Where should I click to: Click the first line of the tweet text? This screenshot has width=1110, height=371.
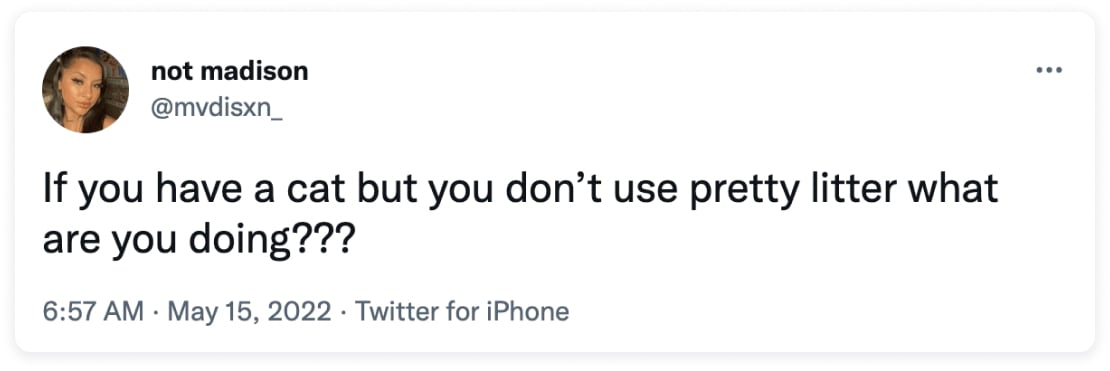point(520,190)
